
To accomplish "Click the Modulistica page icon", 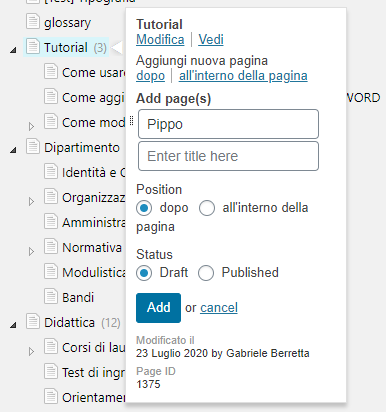I will (51, 271).
